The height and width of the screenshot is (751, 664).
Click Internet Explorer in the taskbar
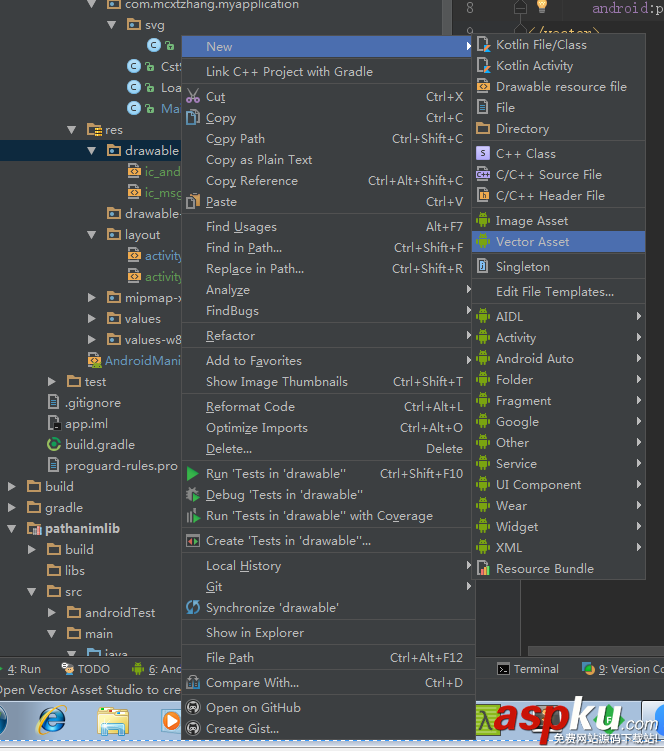(x=52, y=719)
